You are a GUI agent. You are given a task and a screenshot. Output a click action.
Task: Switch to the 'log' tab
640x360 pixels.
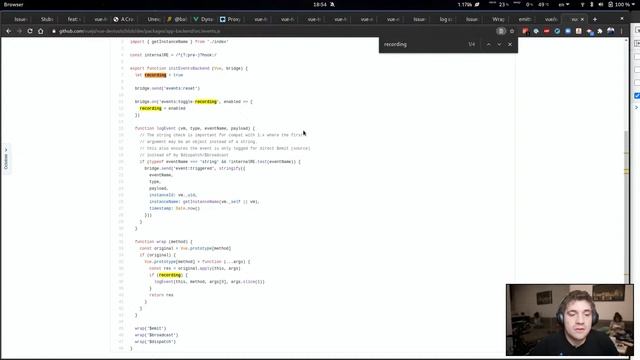point(445,19)
